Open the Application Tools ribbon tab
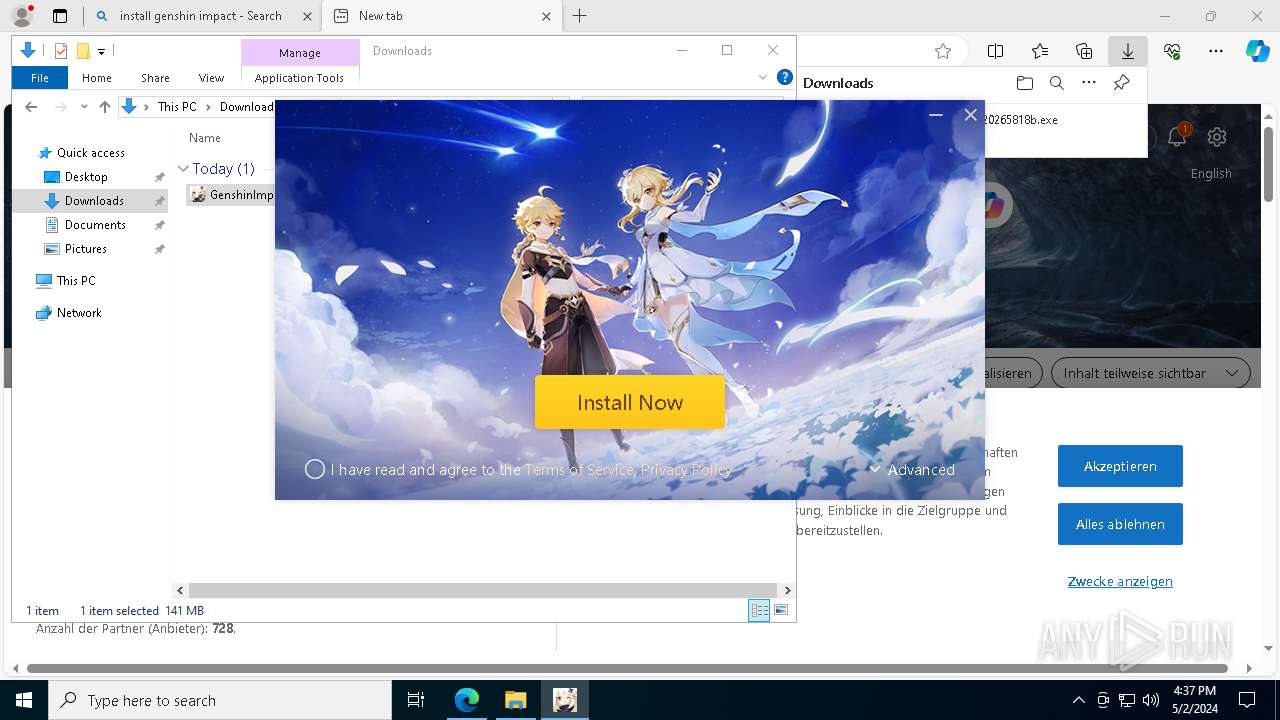This screenshot has width=1280, height=720. [x=299, y=78]
